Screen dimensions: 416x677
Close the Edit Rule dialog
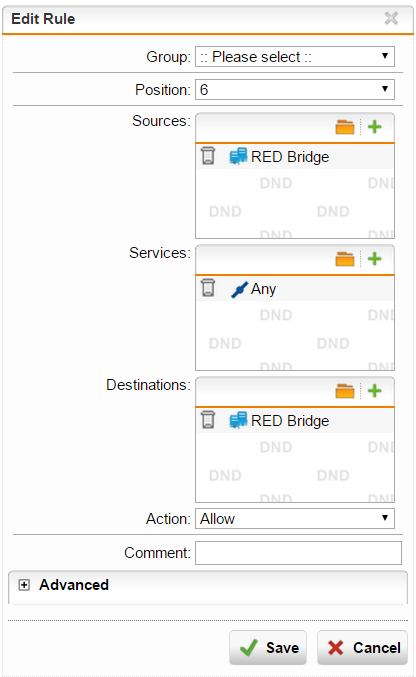pyautogui.click(x=391, y=18)
